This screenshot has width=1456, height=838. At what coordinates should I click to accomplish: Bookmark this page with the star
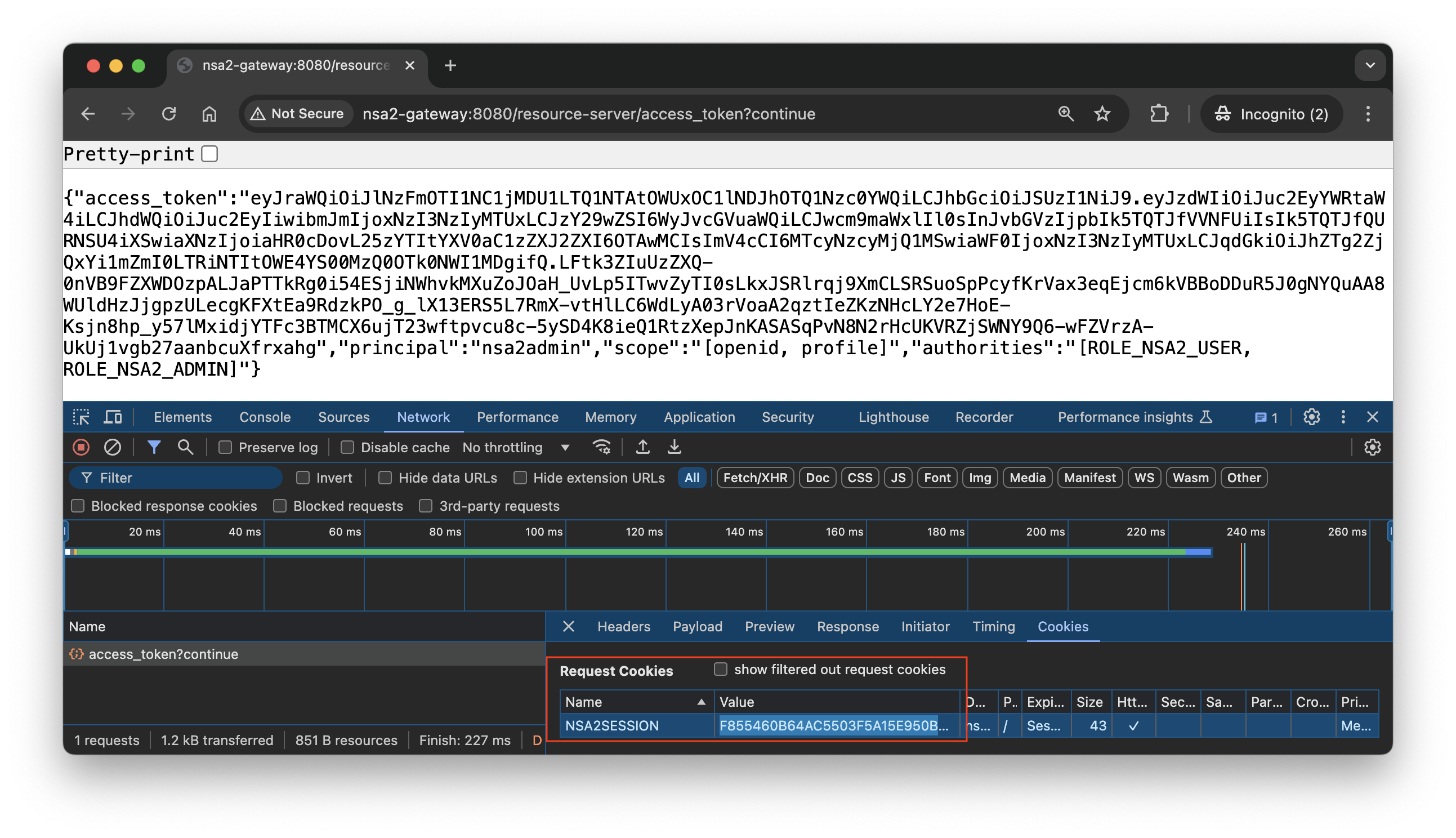1102,114
